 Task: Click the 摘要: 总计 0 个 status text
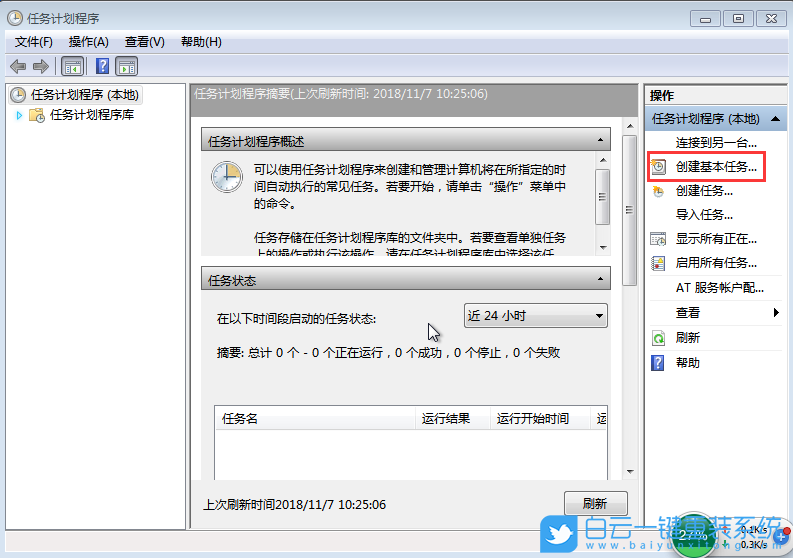[388, 353]
